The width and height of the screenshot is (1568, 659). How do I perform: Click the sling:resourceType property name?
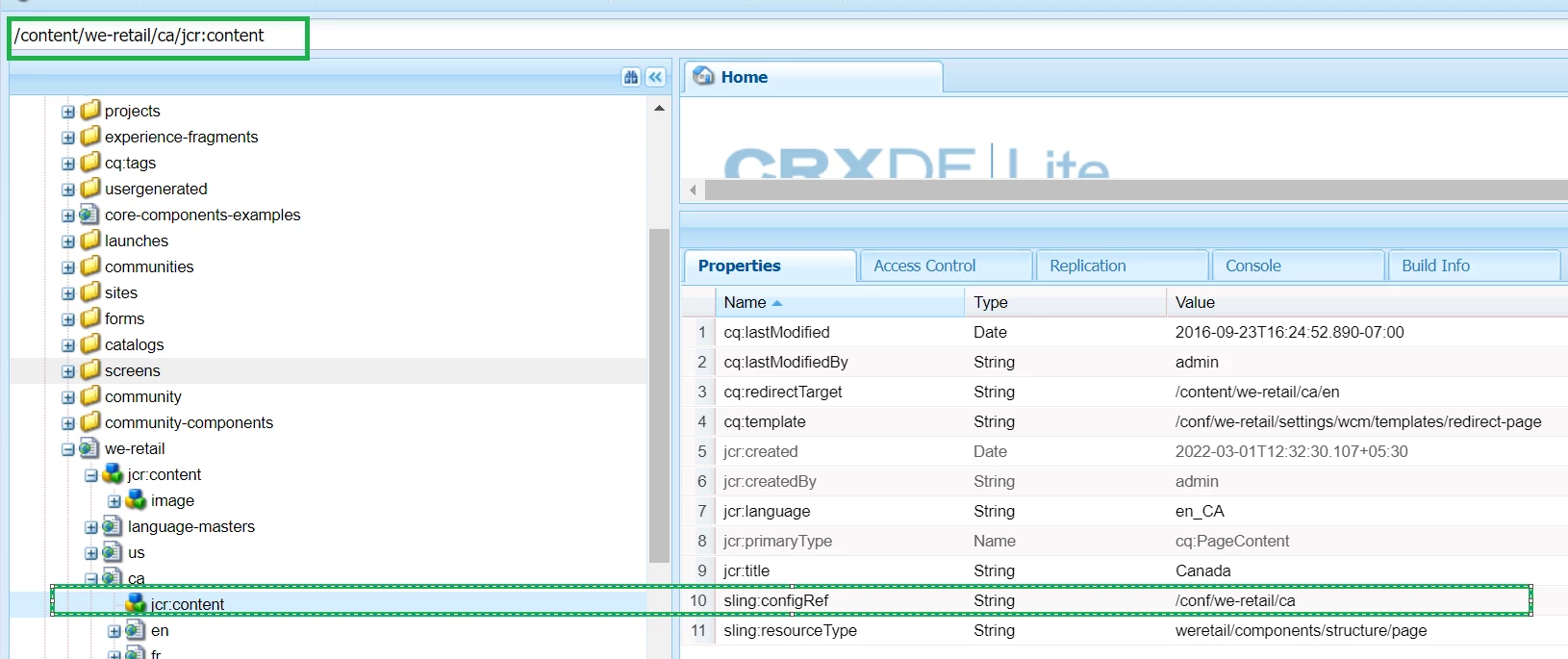coord(790,630)
